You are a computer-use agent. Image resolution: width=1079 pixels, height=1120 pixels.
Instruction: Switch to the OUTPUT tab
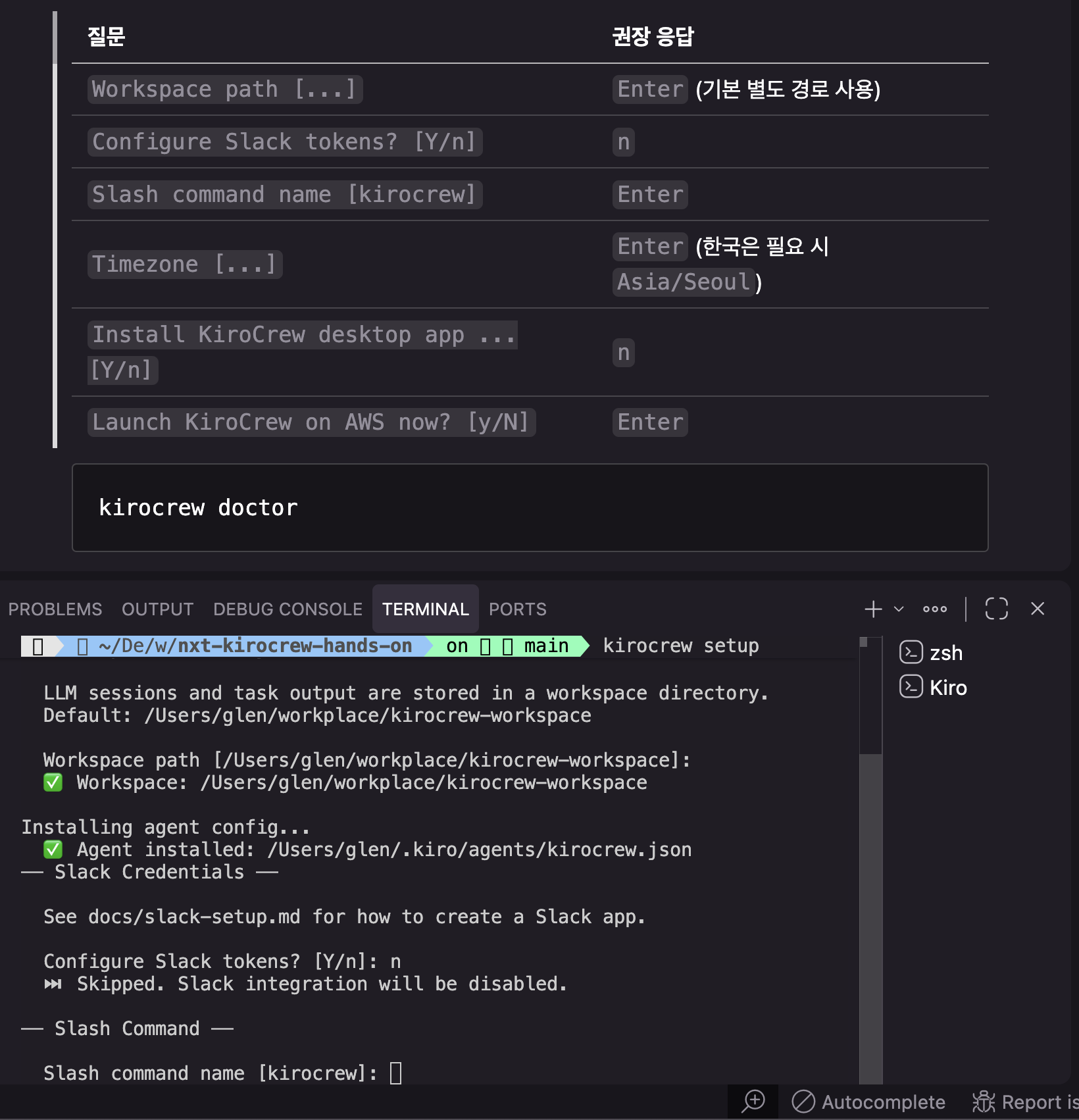click(157, 609)
